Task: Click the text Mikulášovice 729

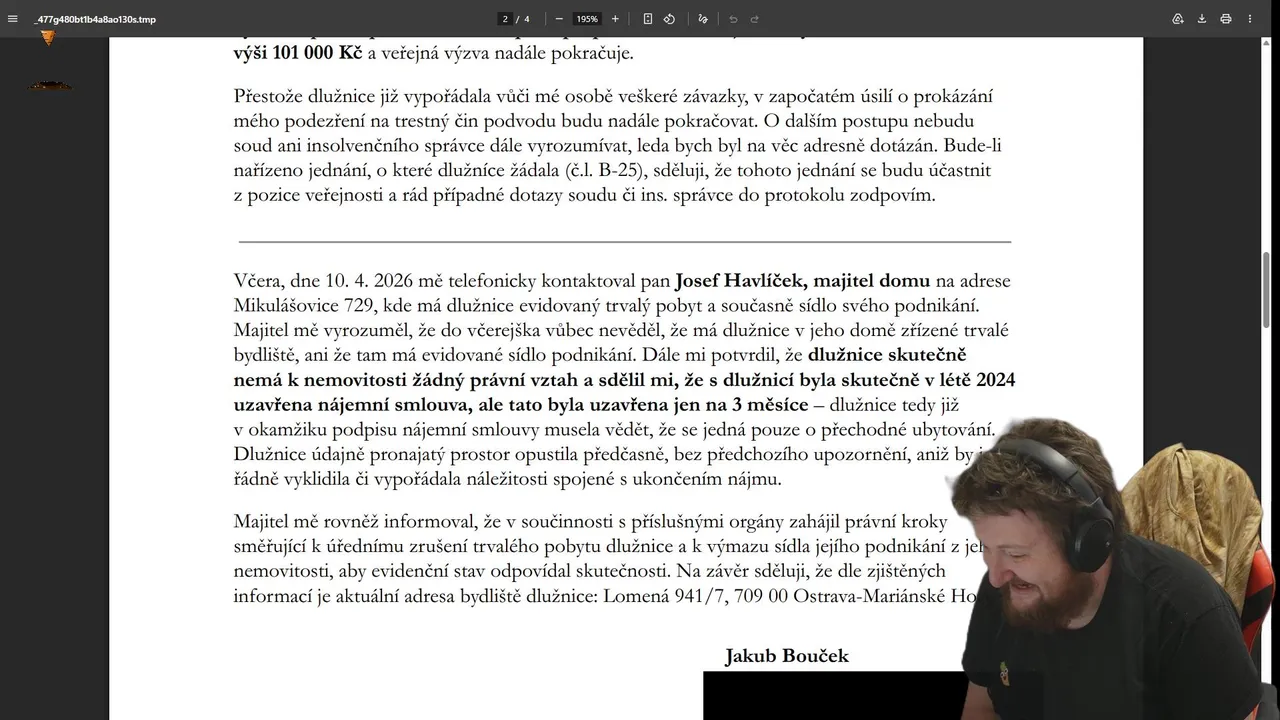Action: pos(301,306)
